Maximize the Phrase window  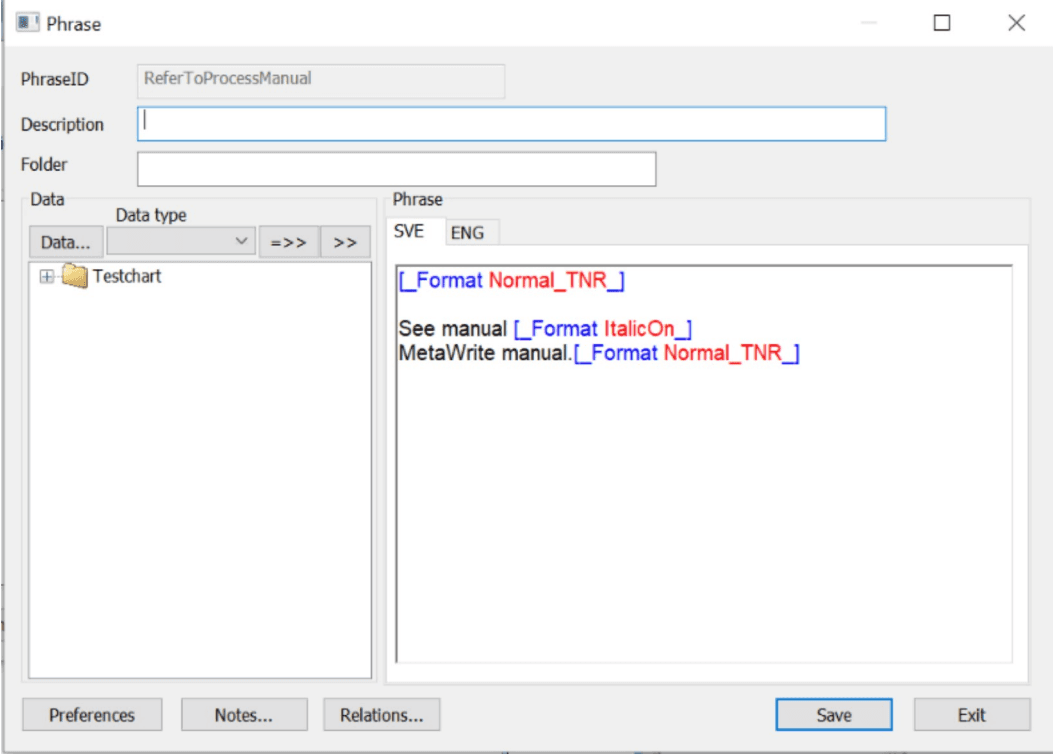click(941, 23)
